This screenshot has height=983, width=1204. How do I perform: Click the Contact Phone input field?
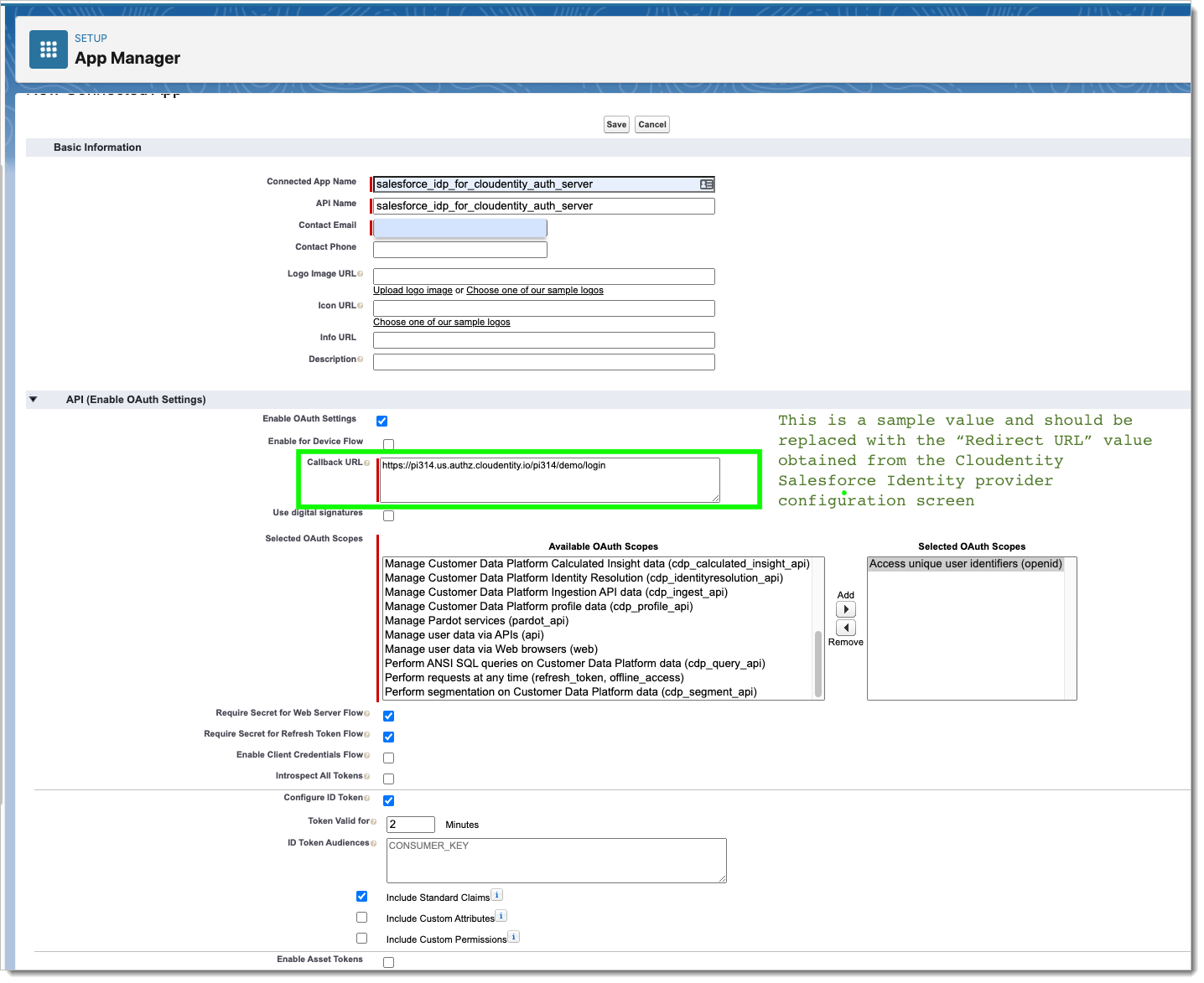pos(459,250)
